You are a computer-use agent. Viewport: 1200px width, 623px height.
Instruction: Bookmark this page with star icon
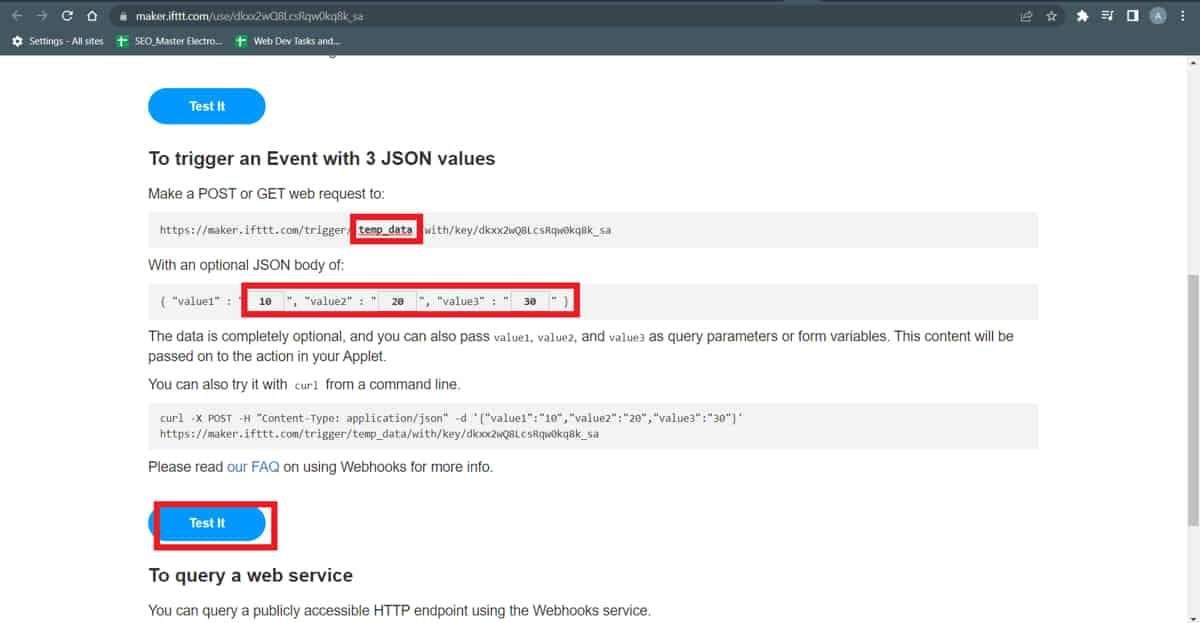tap(1052, 16)
